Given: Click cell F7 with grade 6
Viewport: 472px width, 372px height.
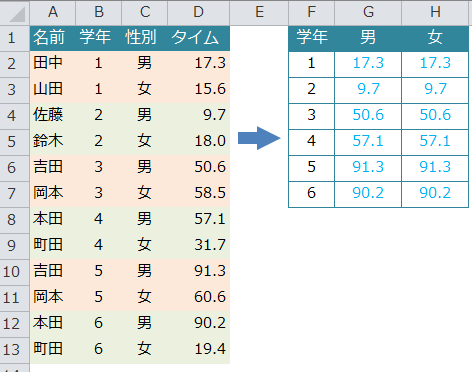Looking at the screenshot, I should (x=311, y=193).
